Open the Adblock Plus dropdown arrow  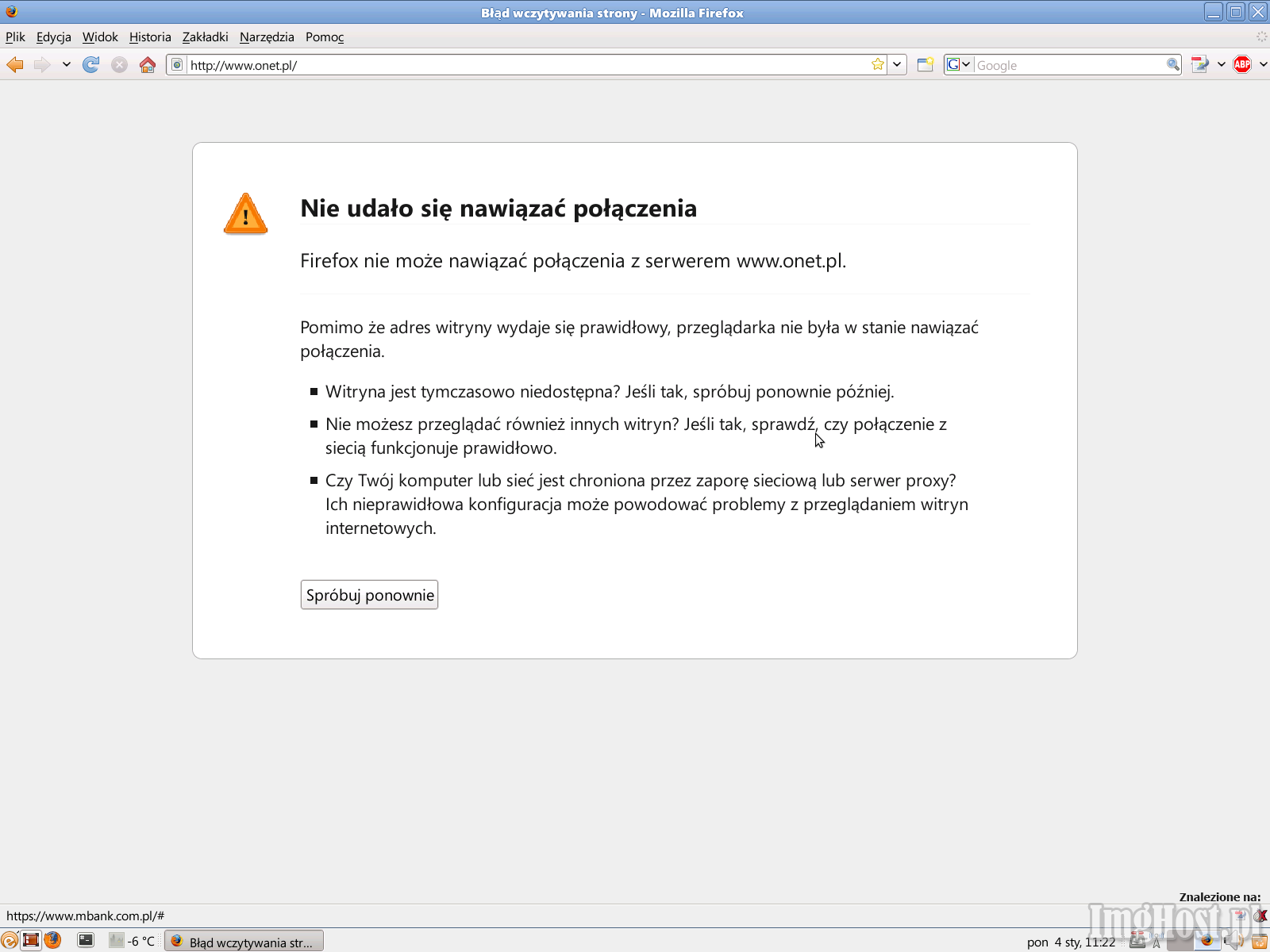coord(1263,65)
